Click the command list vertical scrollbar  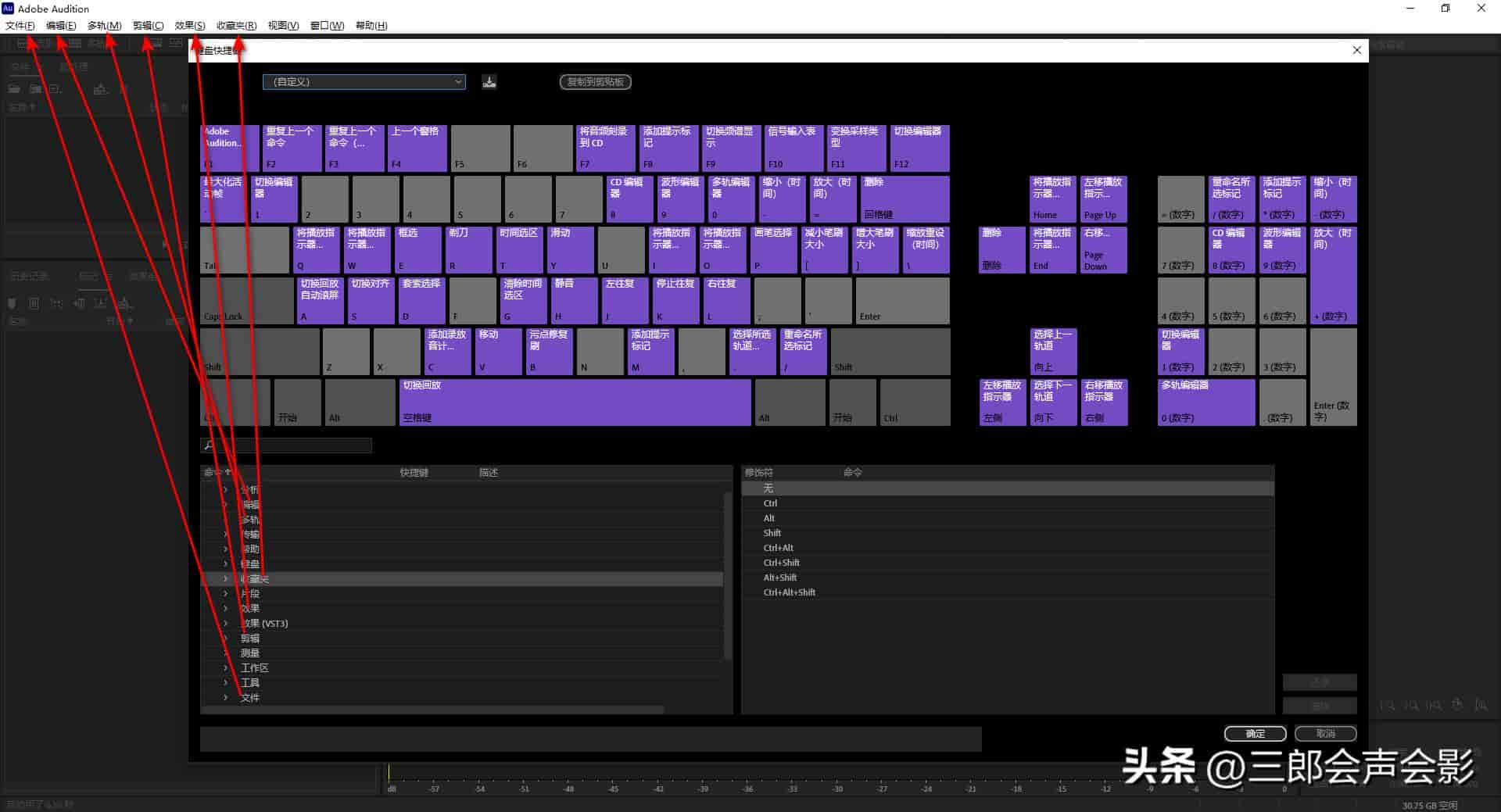[728, 574]
